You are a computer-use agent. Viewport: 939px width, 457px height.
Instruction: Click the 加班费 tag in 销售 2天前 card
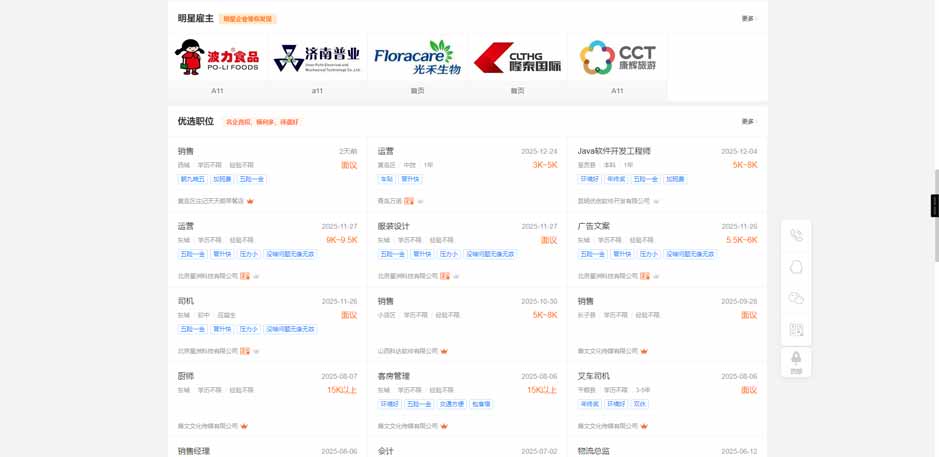click(x=222, y=179)
